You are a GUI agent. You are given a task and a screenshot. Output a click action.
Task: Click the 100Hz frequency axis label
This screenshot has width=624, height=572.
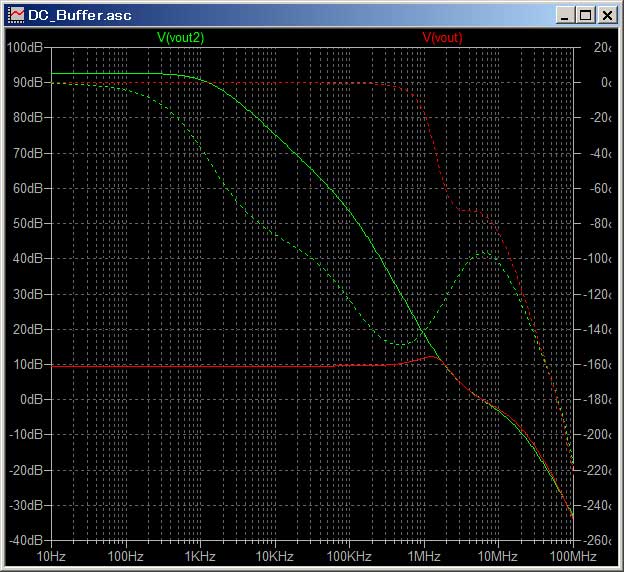click(x=126, y=556)
